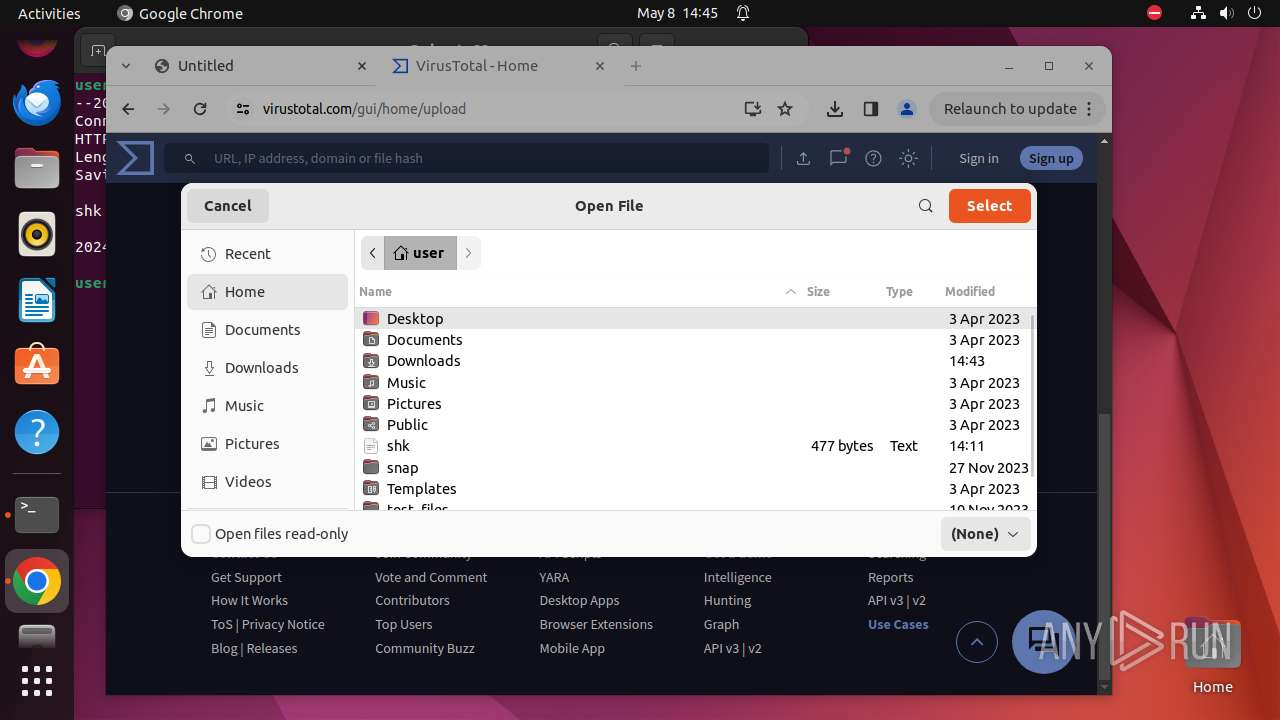Reload the VirusTotal page
1280x720 pixels.
pos(200,109)
